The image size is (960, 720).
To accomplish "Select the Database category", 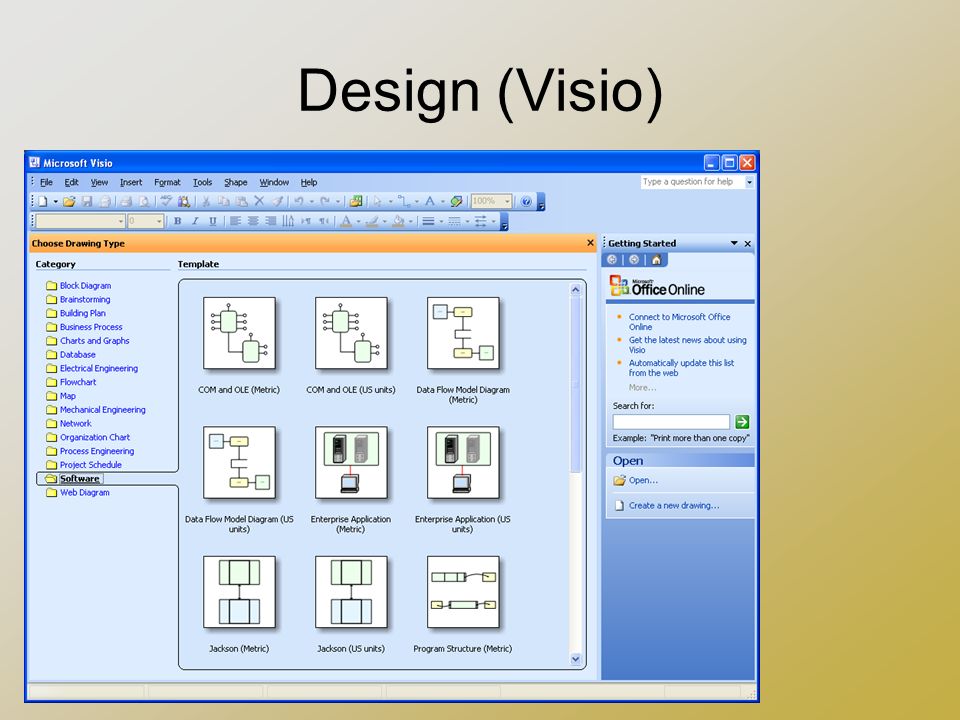I will (77, 354).
